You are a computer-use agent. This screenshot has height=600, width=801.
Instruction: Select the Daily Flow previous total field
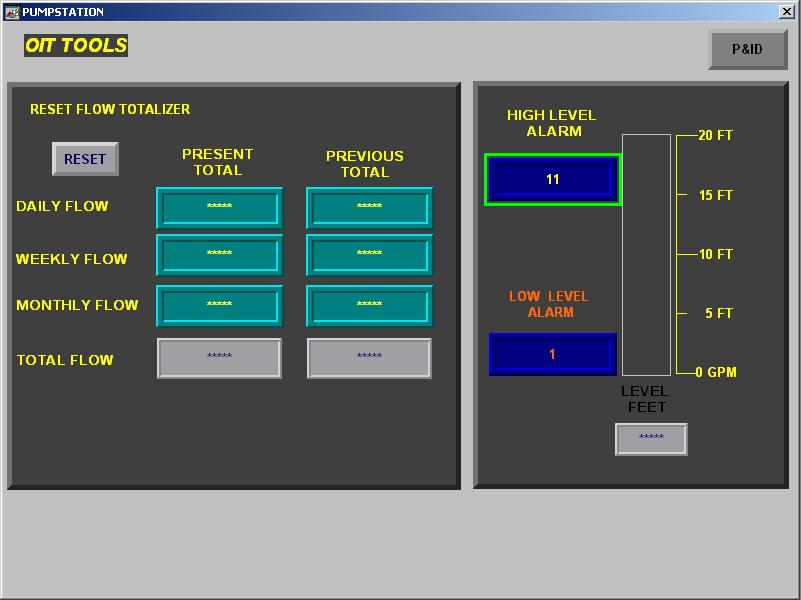[369, 207]
